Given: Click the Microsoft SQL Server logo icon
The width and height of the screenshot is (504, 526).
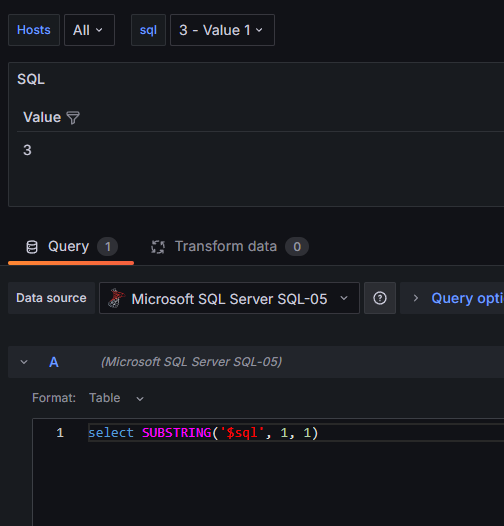Looking at the screenshot, I should (116, 298).
